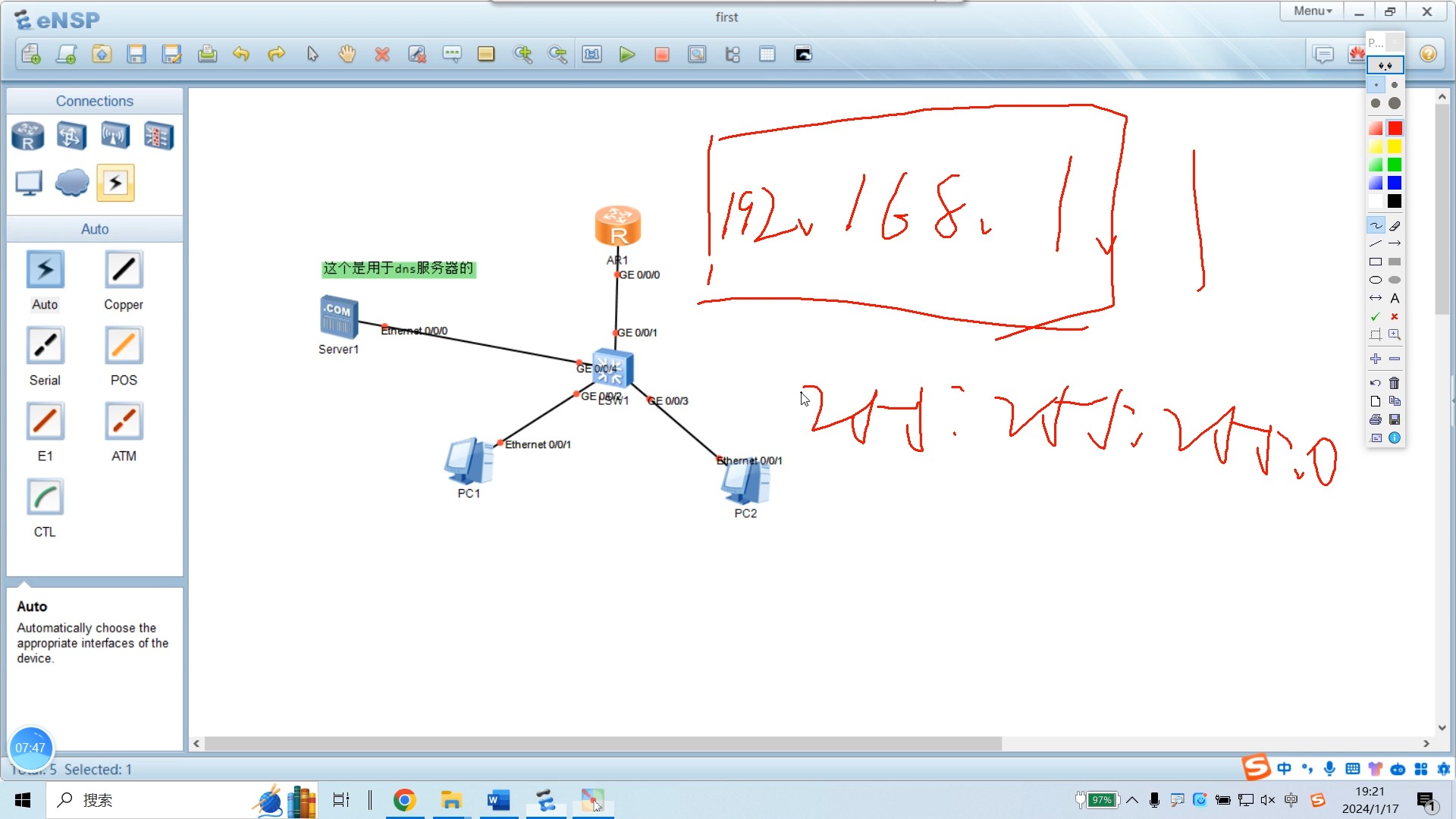Select the Cloud device category
Viewport: 1456px width, 819px height.
[72, 183]
